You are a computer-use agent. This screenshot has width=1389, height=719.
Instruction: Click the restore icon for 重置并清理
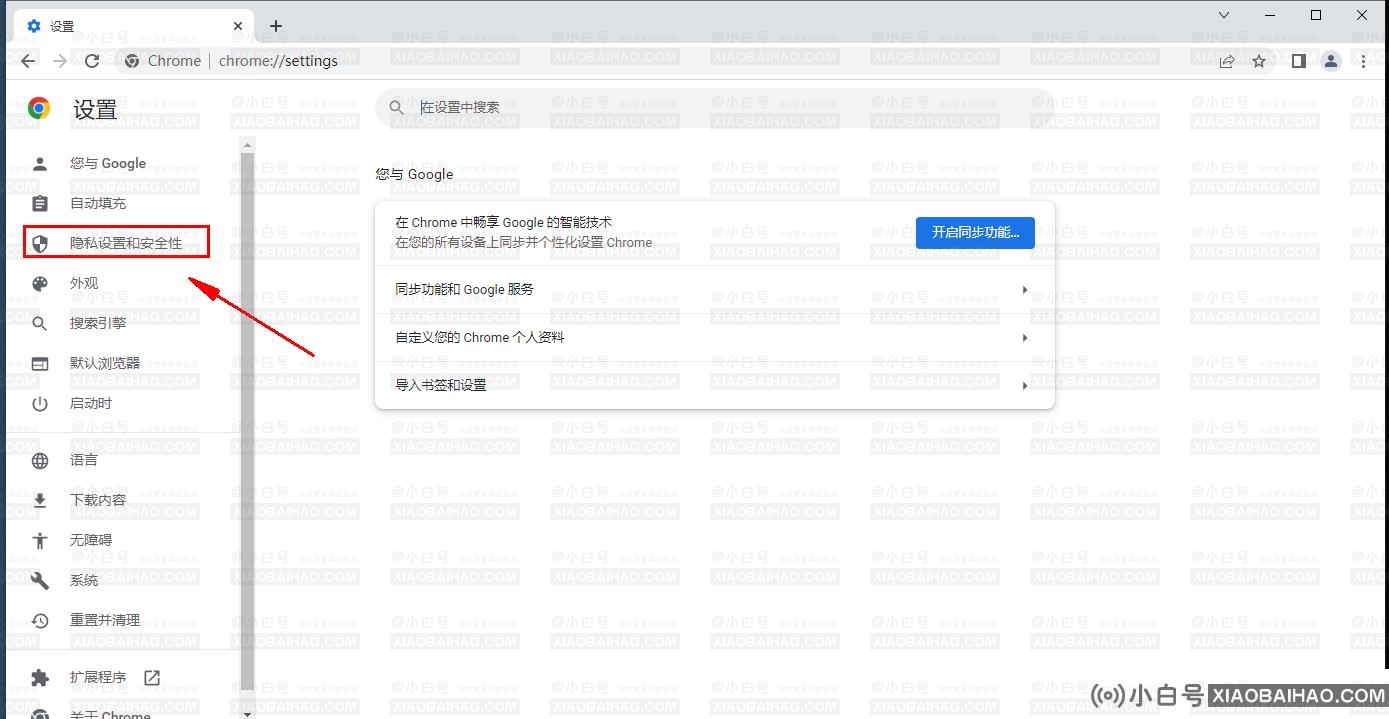tap(40, 620)
